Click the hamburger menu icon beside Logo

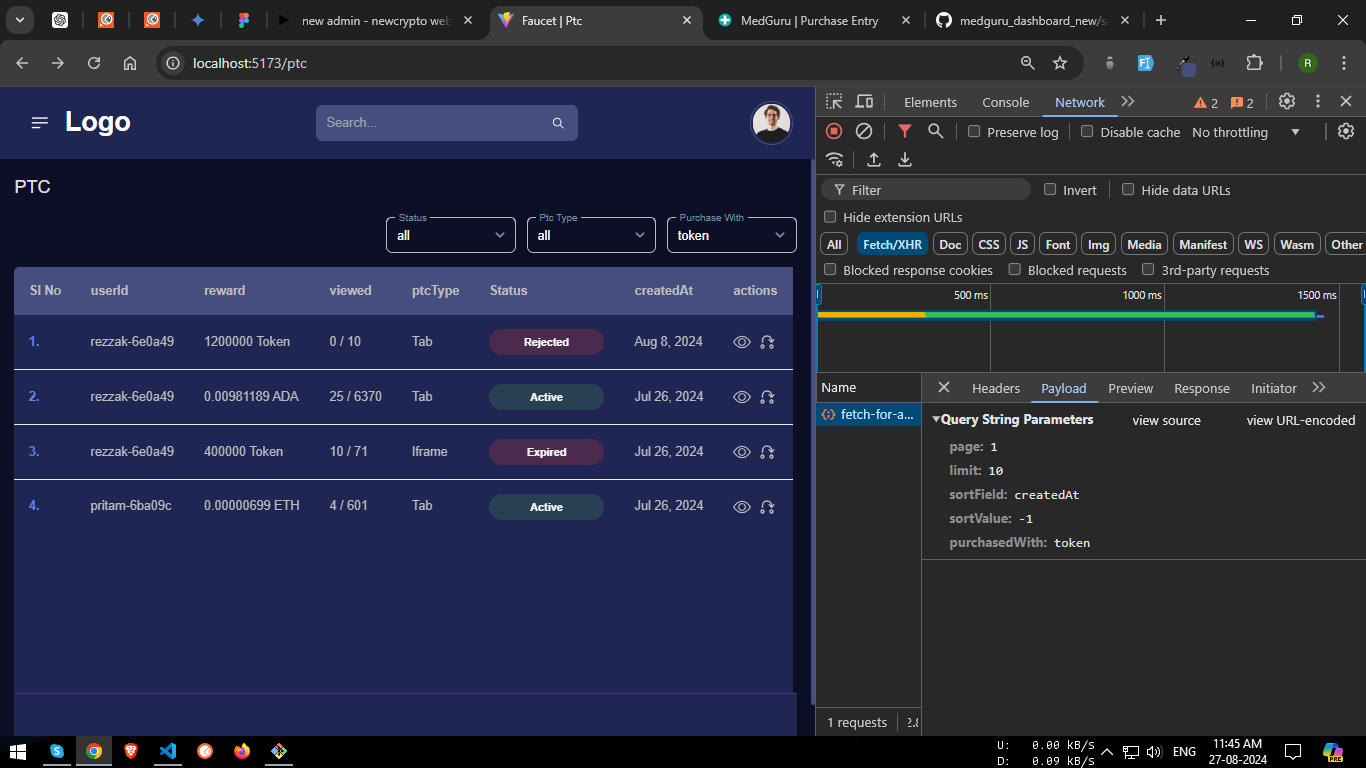click(x=40, y=123)
